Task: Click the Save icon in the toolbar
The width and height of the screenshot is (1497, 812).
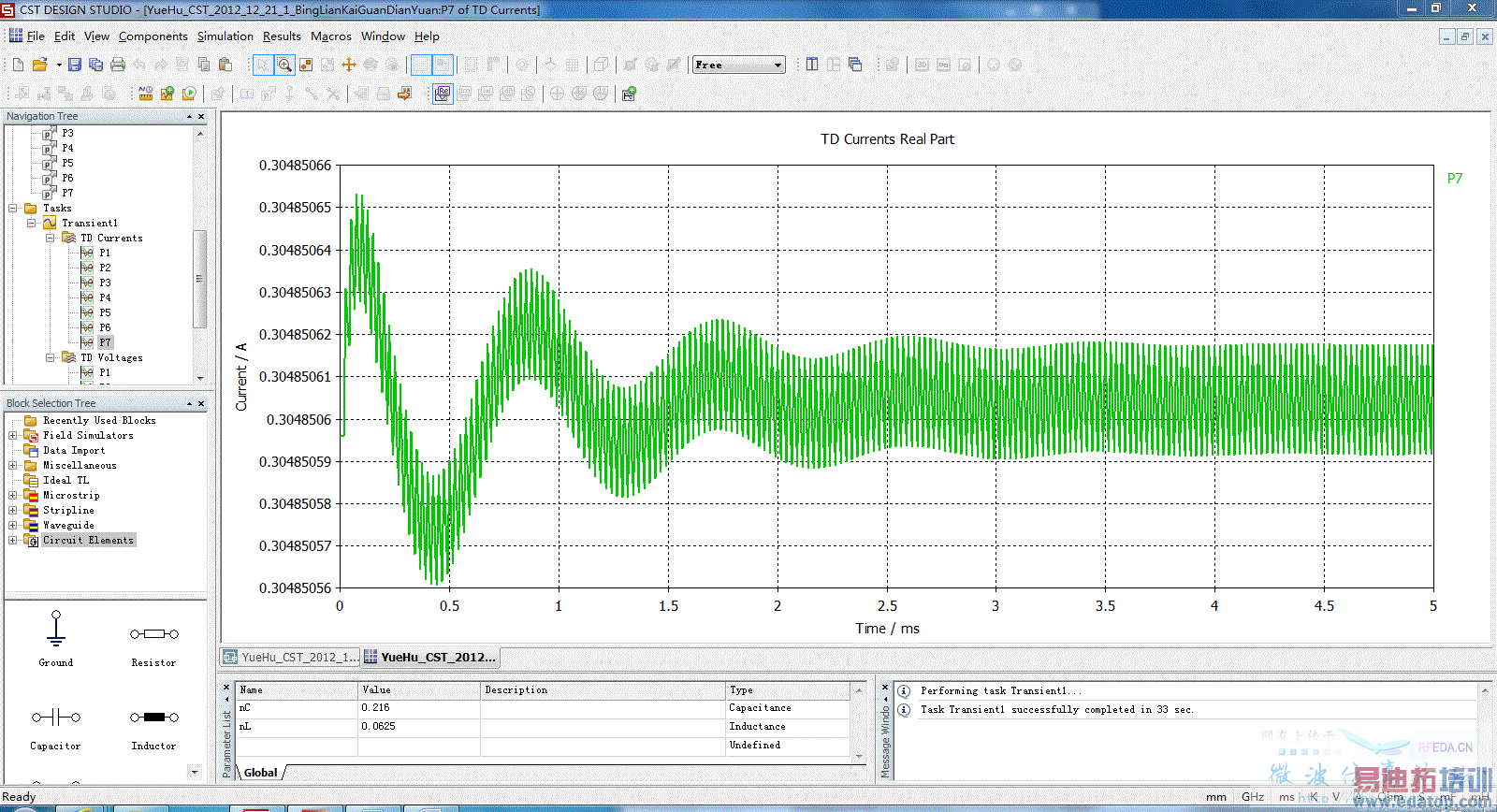Action: 75,65
